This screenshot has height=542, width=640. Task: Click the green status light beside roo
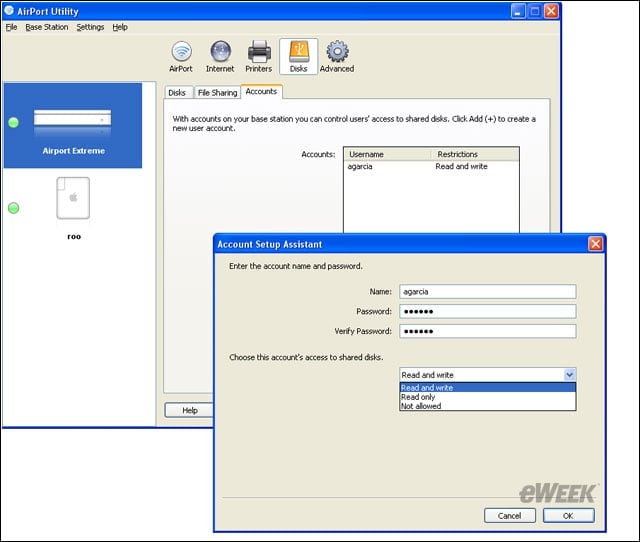pyautogui.click(x=13, y=208)
